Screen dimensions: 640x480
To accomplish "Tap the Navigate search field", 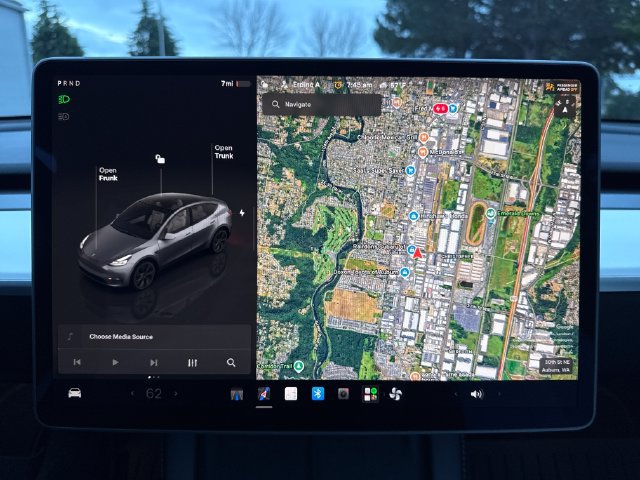I will tap(322, 104).
